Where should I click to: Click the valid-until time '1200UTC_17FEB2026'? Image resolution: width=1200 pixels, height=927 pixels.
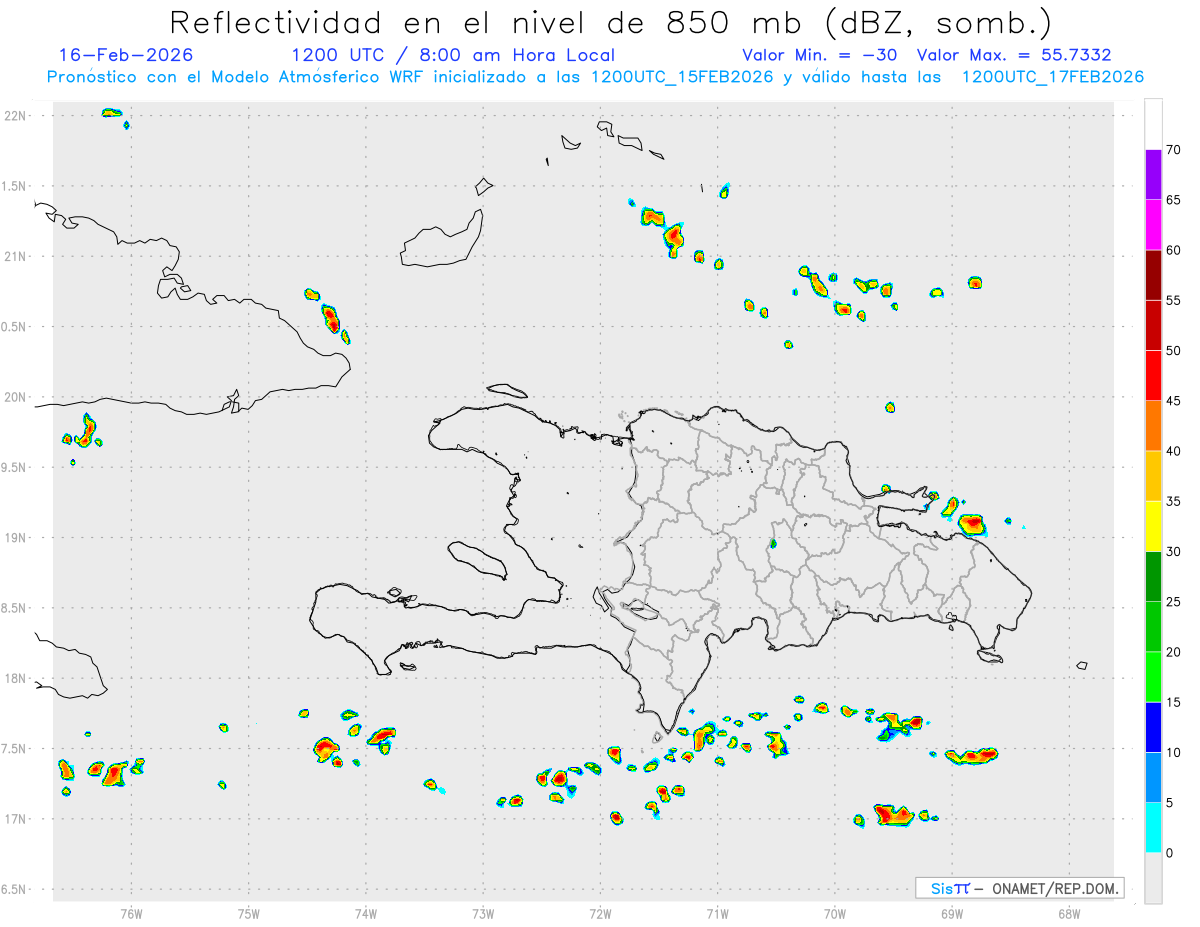point(1053,77)
